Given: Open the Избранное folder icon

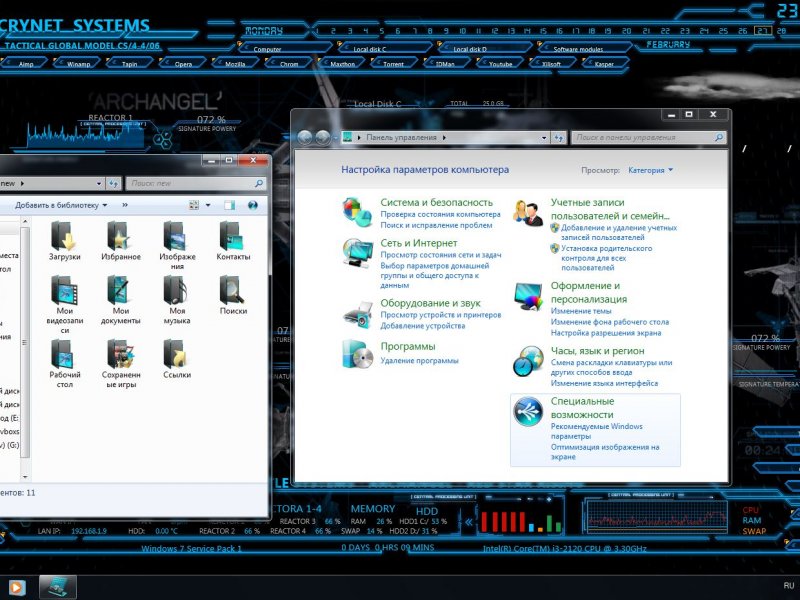Looking at the screenshot, I should 120,236.
